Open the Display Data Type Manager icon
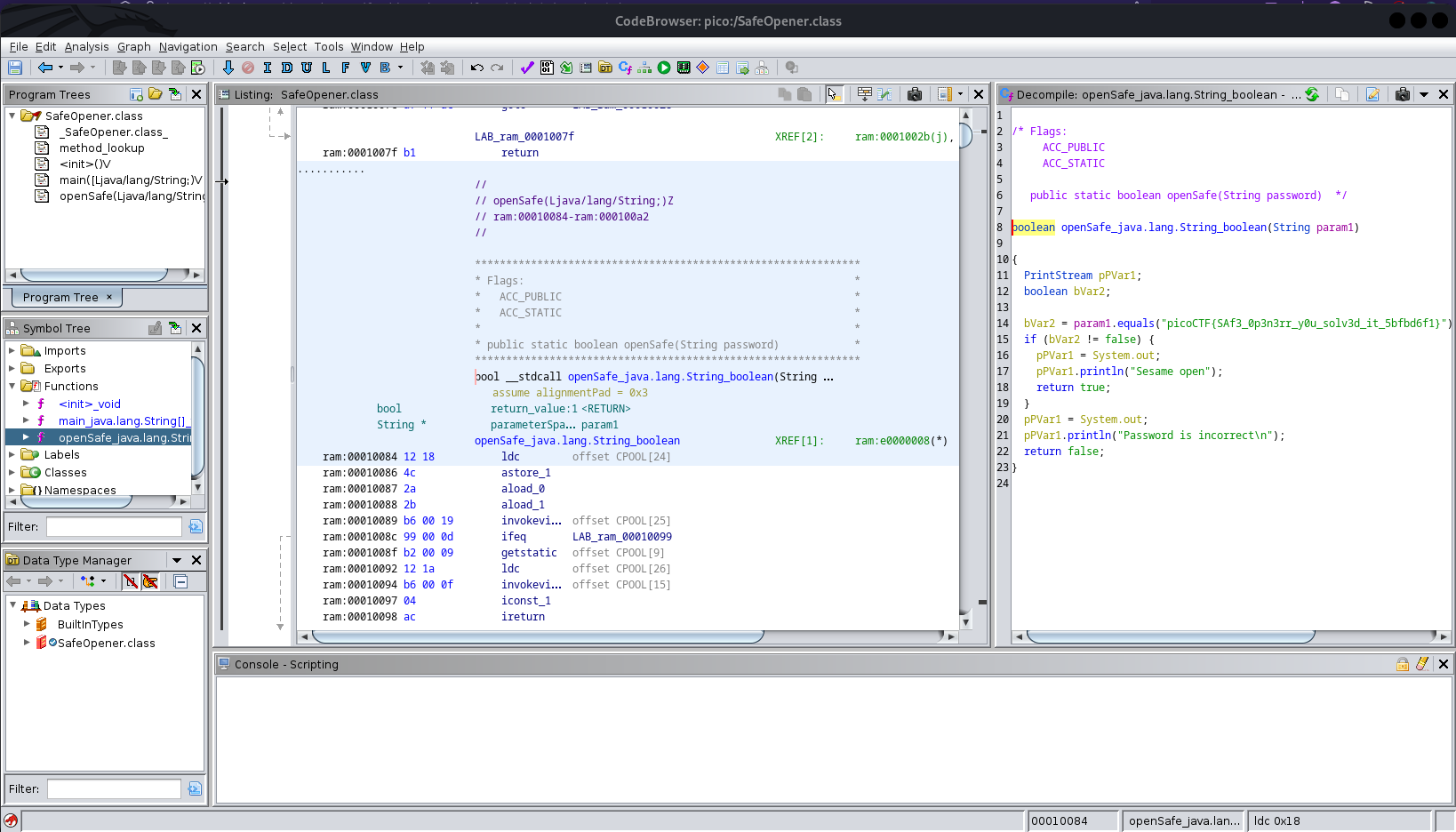1456x832 pixels. pyautogui.click(x=605, y=68)
